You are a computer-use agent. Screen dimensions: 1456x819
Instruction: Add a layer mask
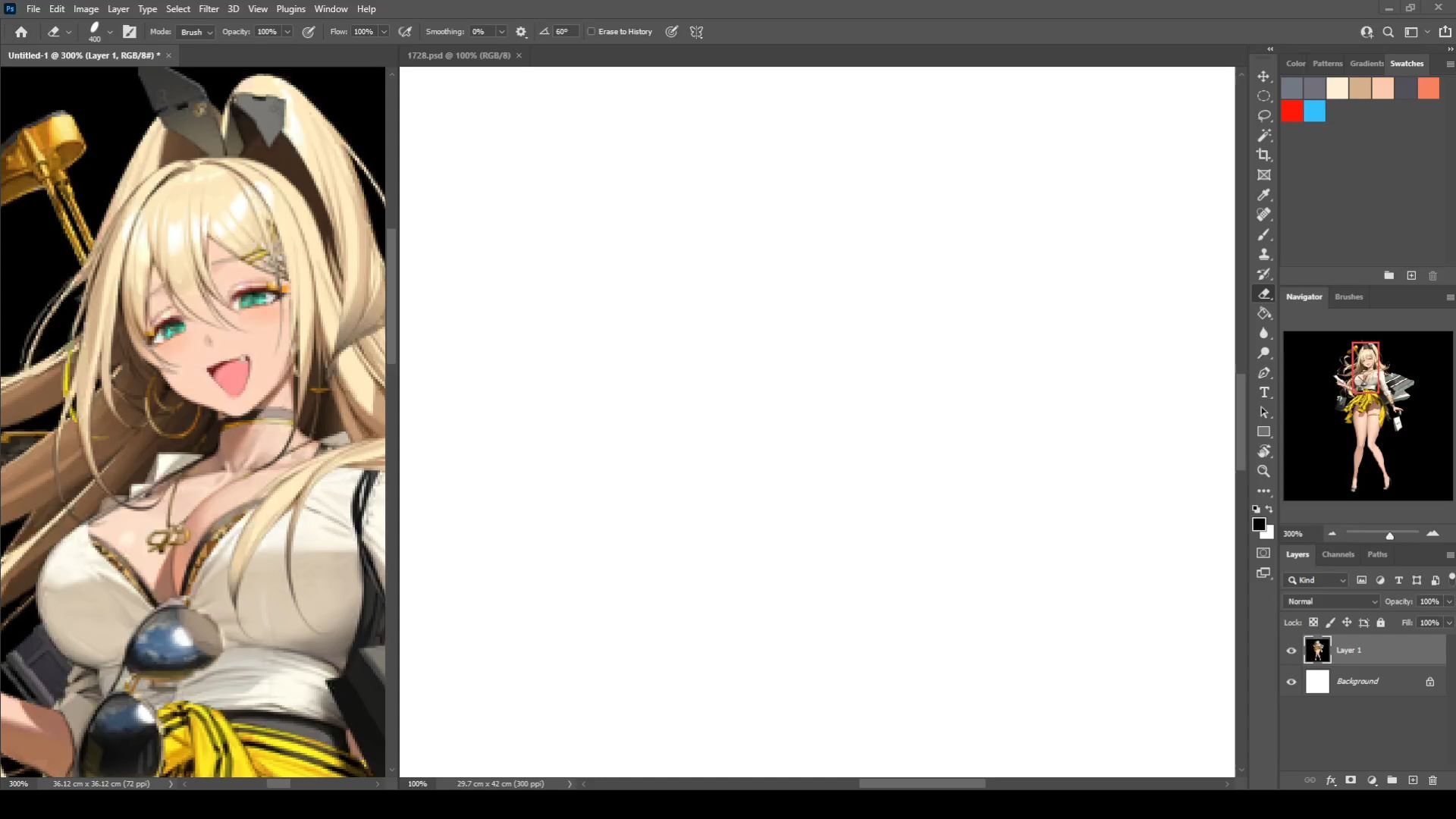pyautogui.click(x=1351, y=780)
